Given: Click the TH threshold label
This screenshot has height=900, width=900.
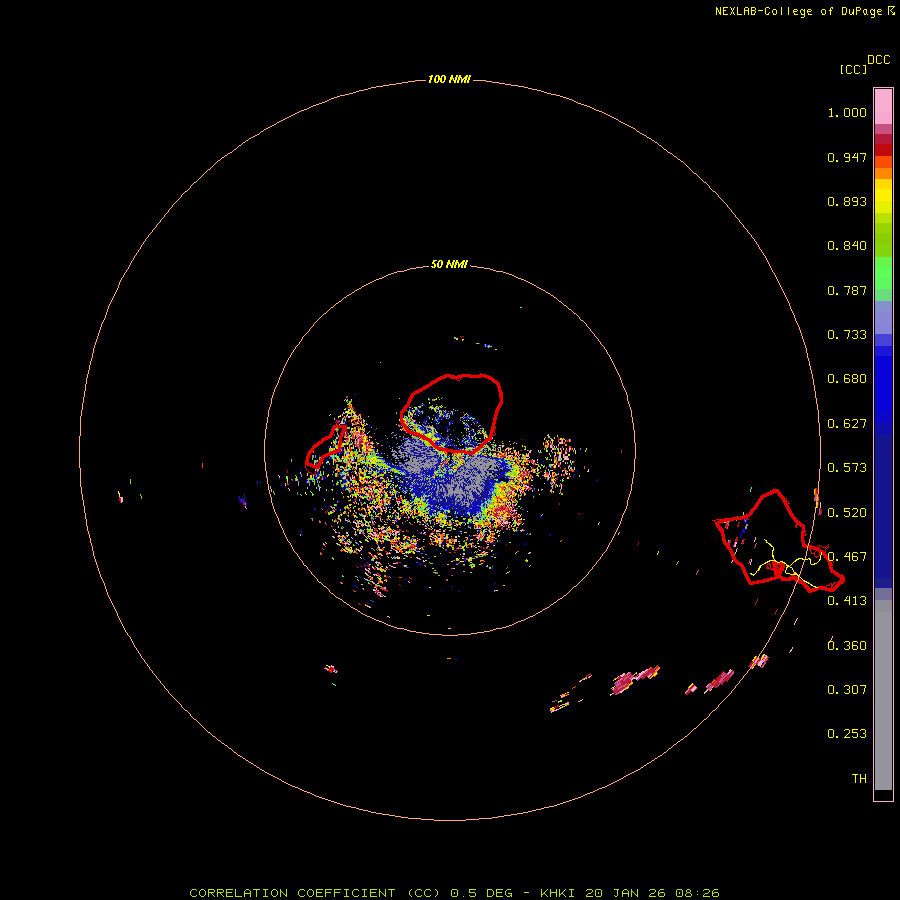Looking at the screenshot, I should click(859, 779).
